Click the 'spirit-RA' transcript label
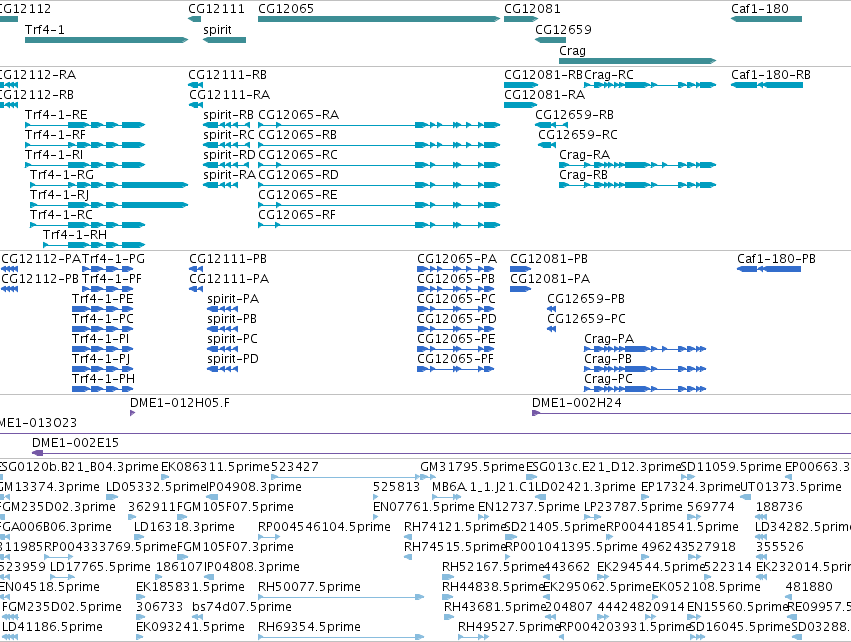Image resolution: width=851 pixels, height=642 pixels. [230, 175]
